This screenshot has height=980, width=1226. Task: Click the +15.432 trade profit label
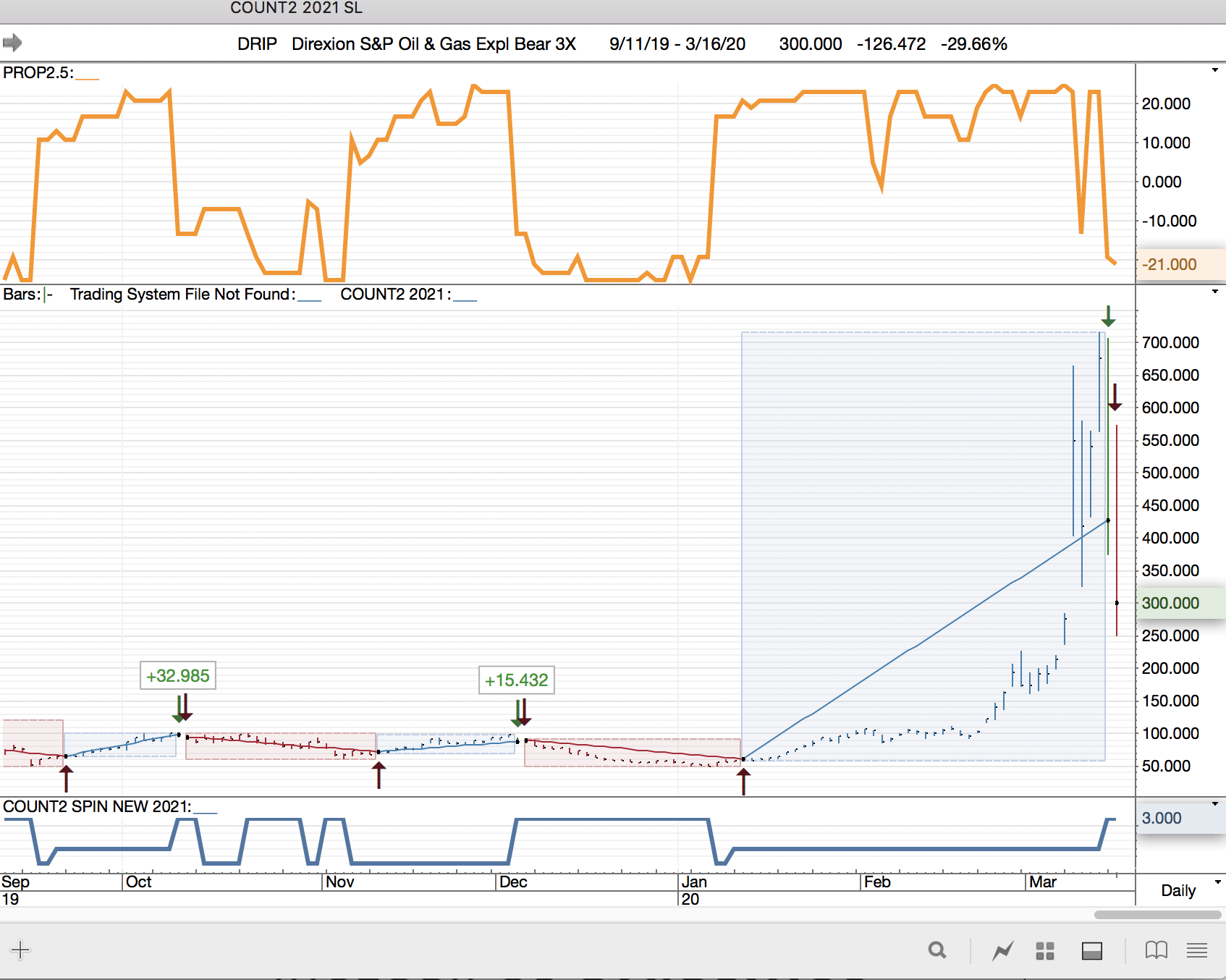tap(517, 680)
